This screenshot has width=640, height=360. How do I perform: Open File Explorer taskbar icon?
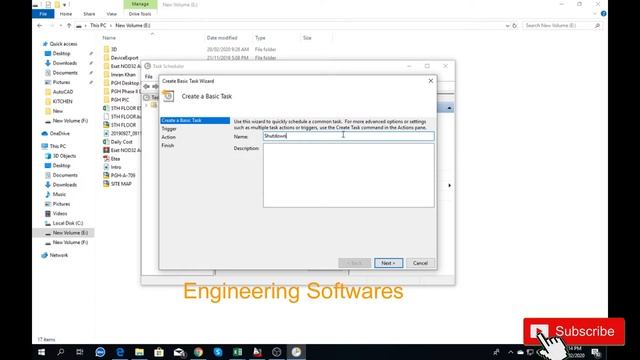click(x=140, y=352)
